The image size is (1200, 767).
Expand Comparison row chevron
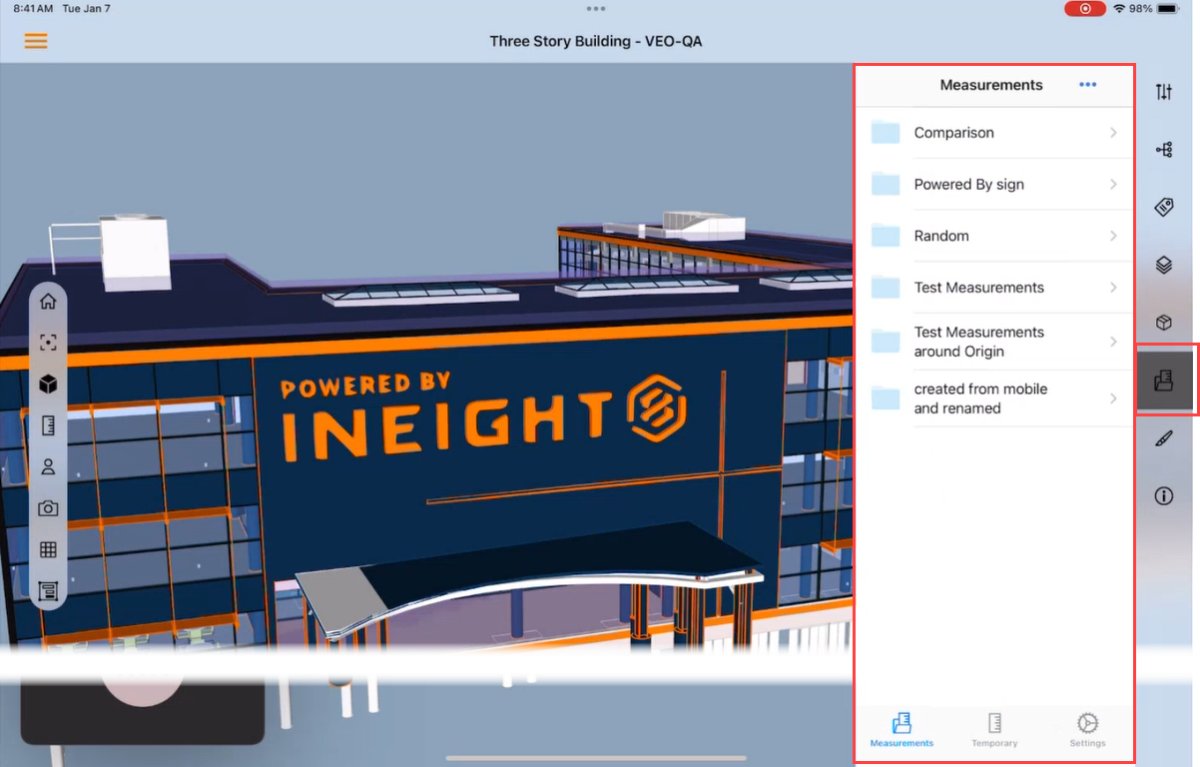(1113, 133)
